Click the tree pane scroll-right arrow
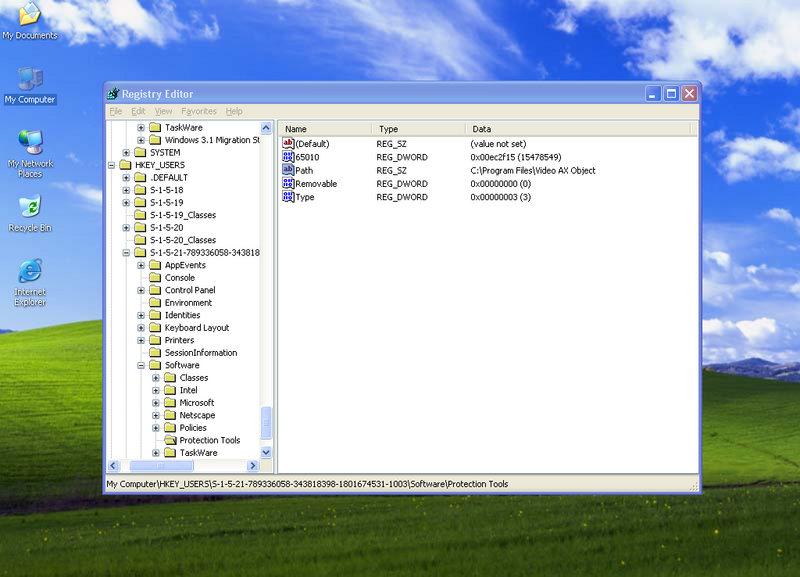The height and width of the screenshot is (577, 800). pyautogui.click(x=253, y=465)
